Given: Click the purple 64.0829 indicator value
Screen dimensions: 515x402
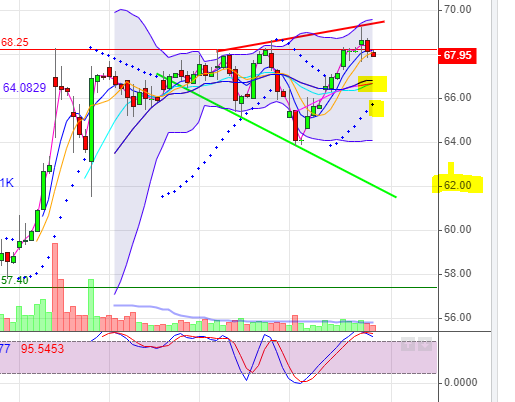Looking at the screenshot, I should click(24, 88).
